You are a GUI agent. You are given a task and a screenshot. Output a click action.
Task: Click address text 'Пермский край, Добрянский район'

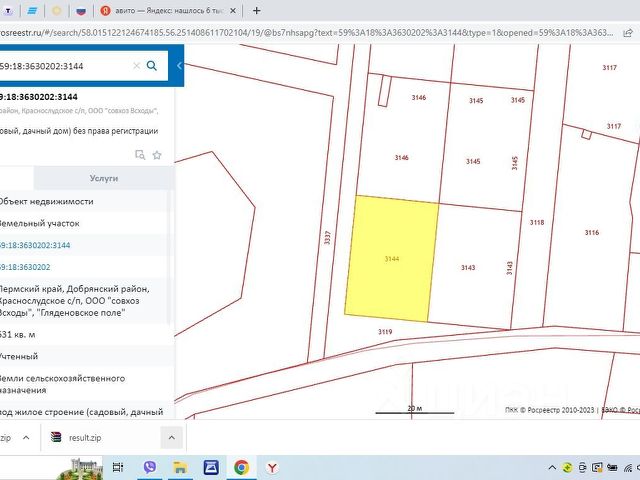tap(73, 289)
